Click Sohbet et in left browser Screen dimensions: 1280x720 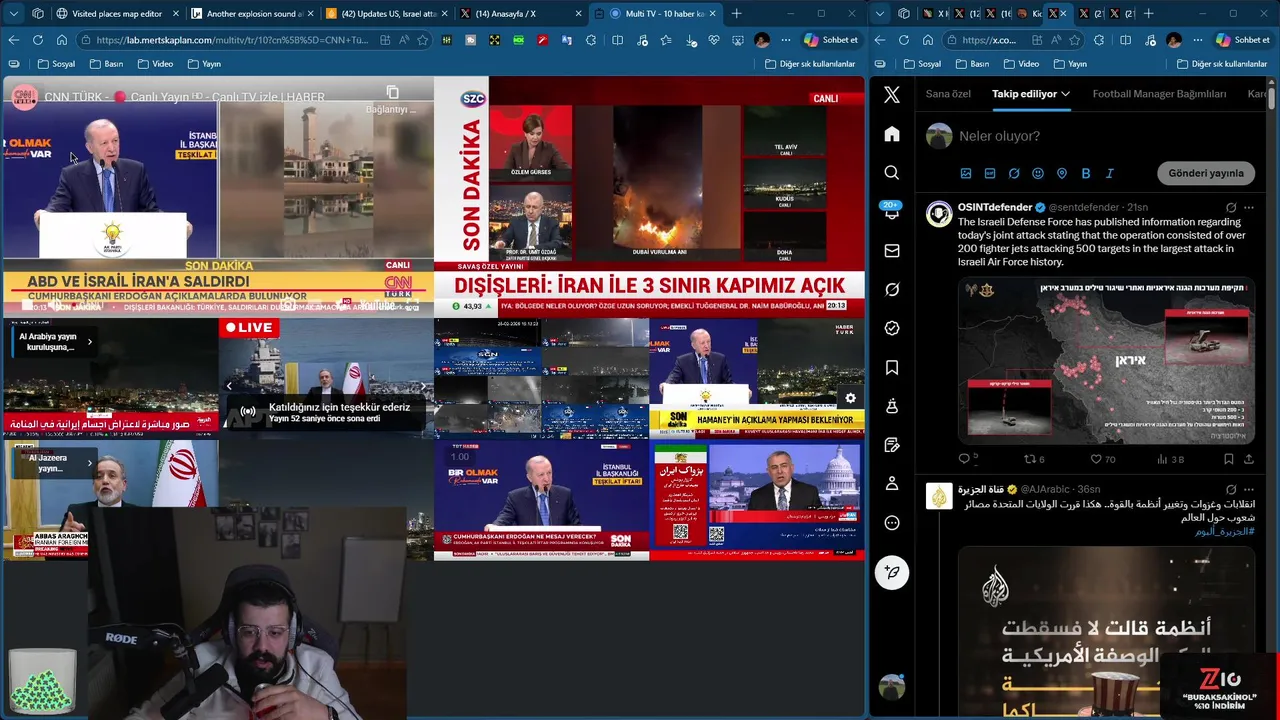(x=830, y=40)
